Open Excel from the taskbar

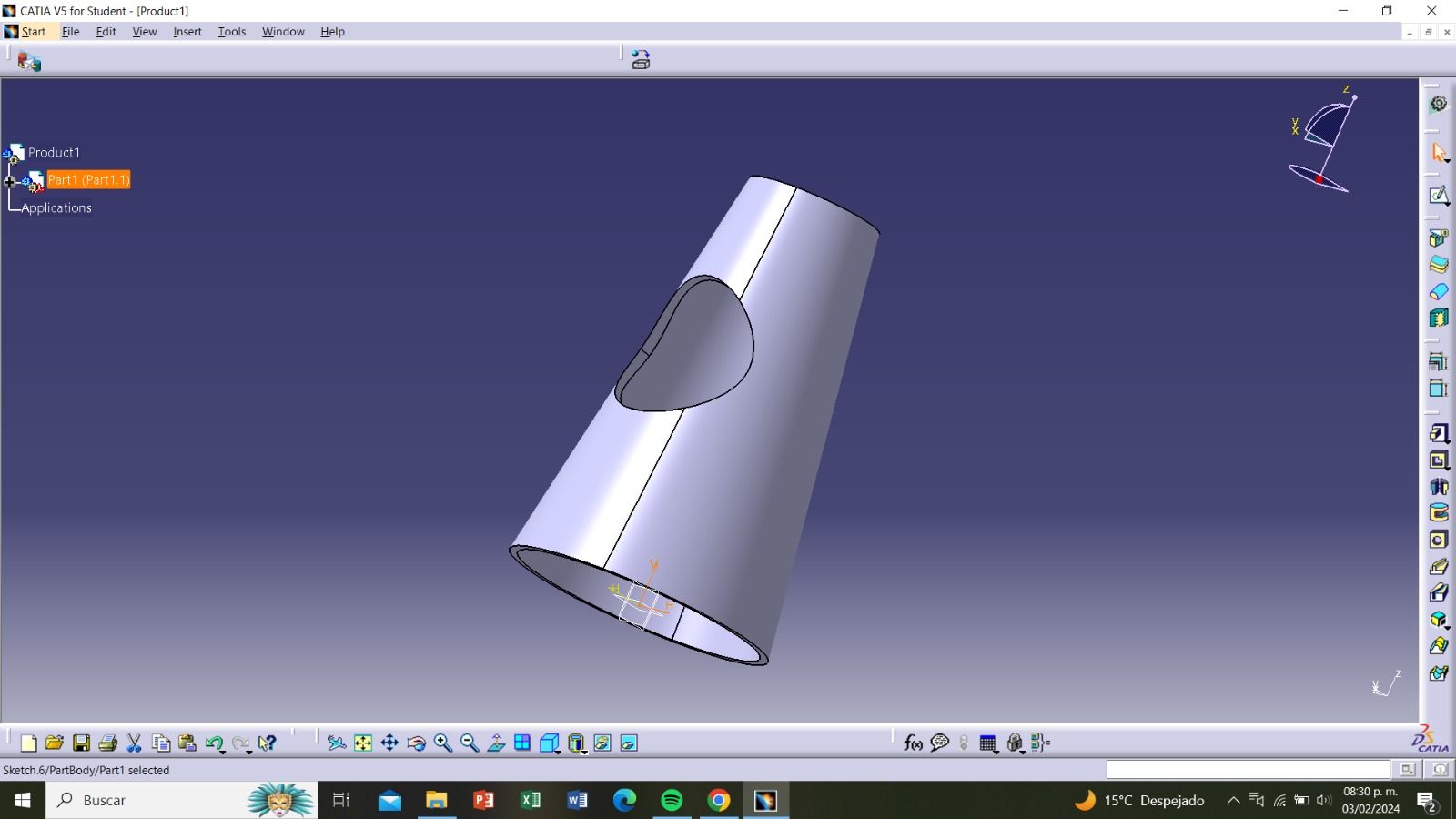coord(531,801)
